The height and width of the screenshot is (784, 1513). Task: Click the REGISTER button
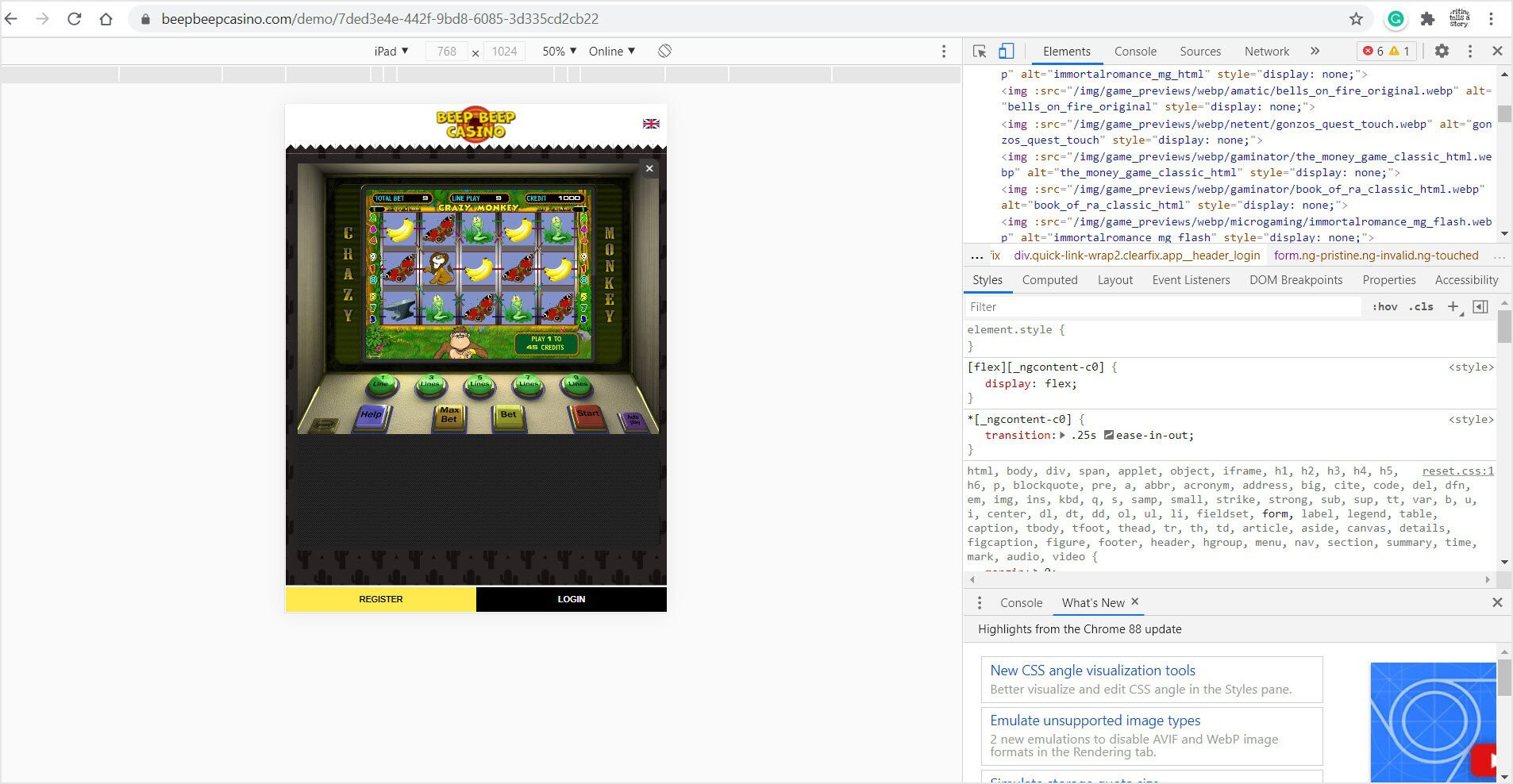[x=381, y=599]
